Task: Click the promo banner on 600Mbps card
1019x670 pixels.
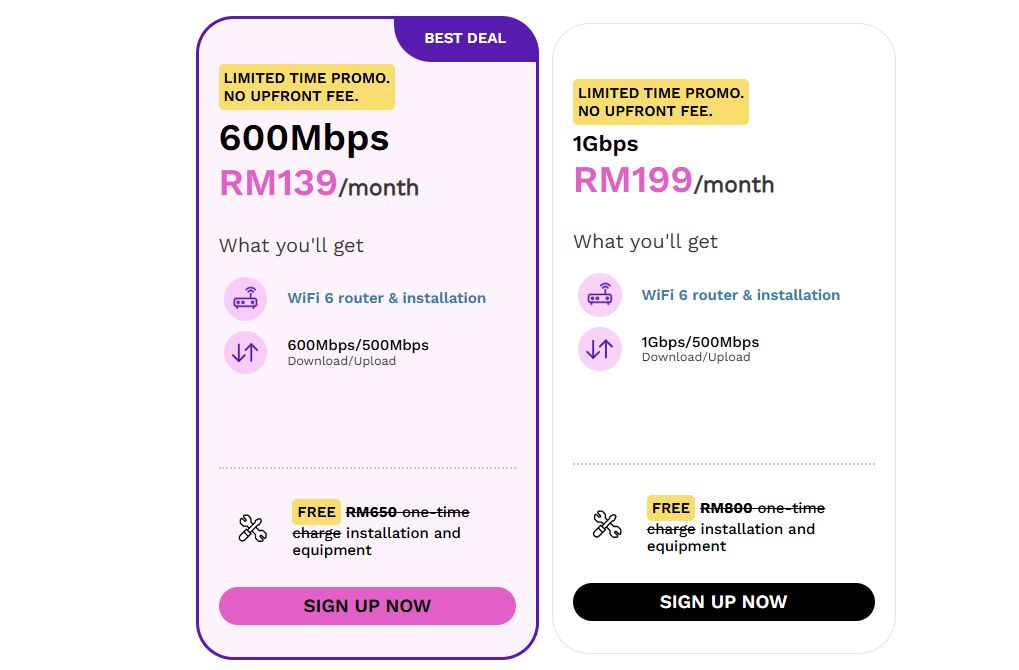Action: click(306, 88)
